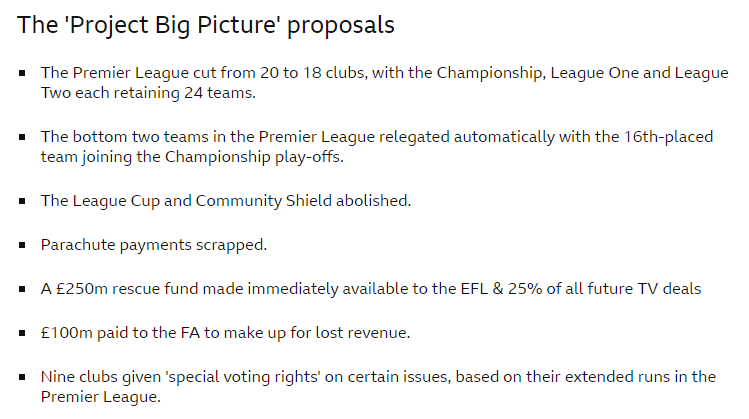Click the 'Project Big Picture' proposals heading
Image resolution: width=749 pixels, height=419 pixels.
[205, 25]
